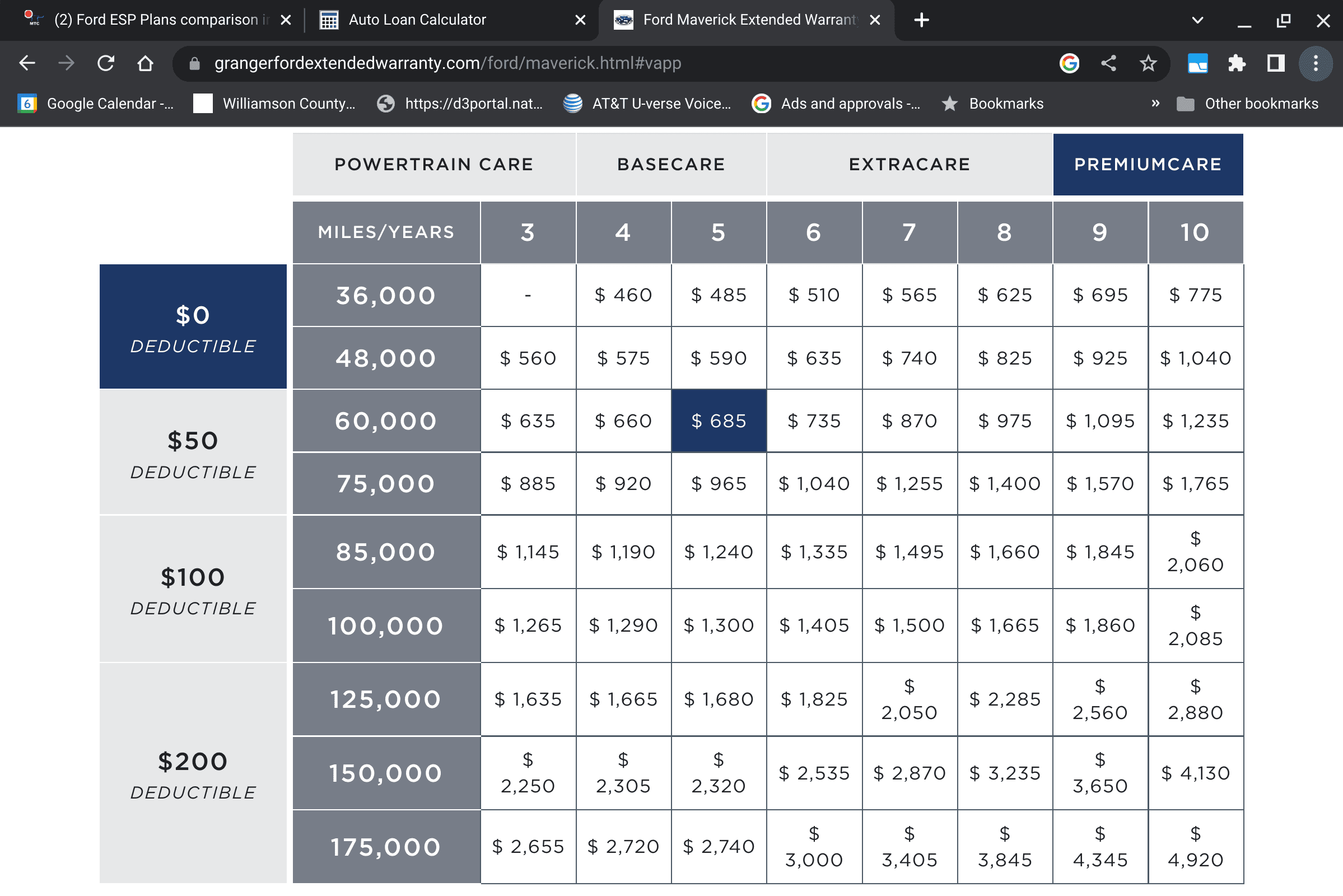Click the address bar URL
Viewport: 1343px width, 896px height.
click(x=447, y=63)
